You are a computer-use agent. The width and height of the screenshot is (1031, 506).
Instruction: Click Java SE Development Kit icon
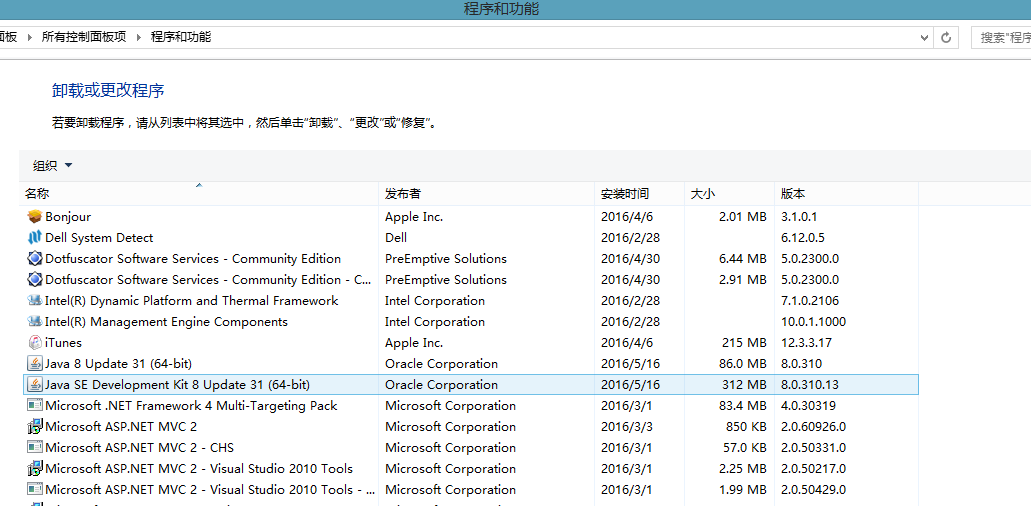coord(35,384)
